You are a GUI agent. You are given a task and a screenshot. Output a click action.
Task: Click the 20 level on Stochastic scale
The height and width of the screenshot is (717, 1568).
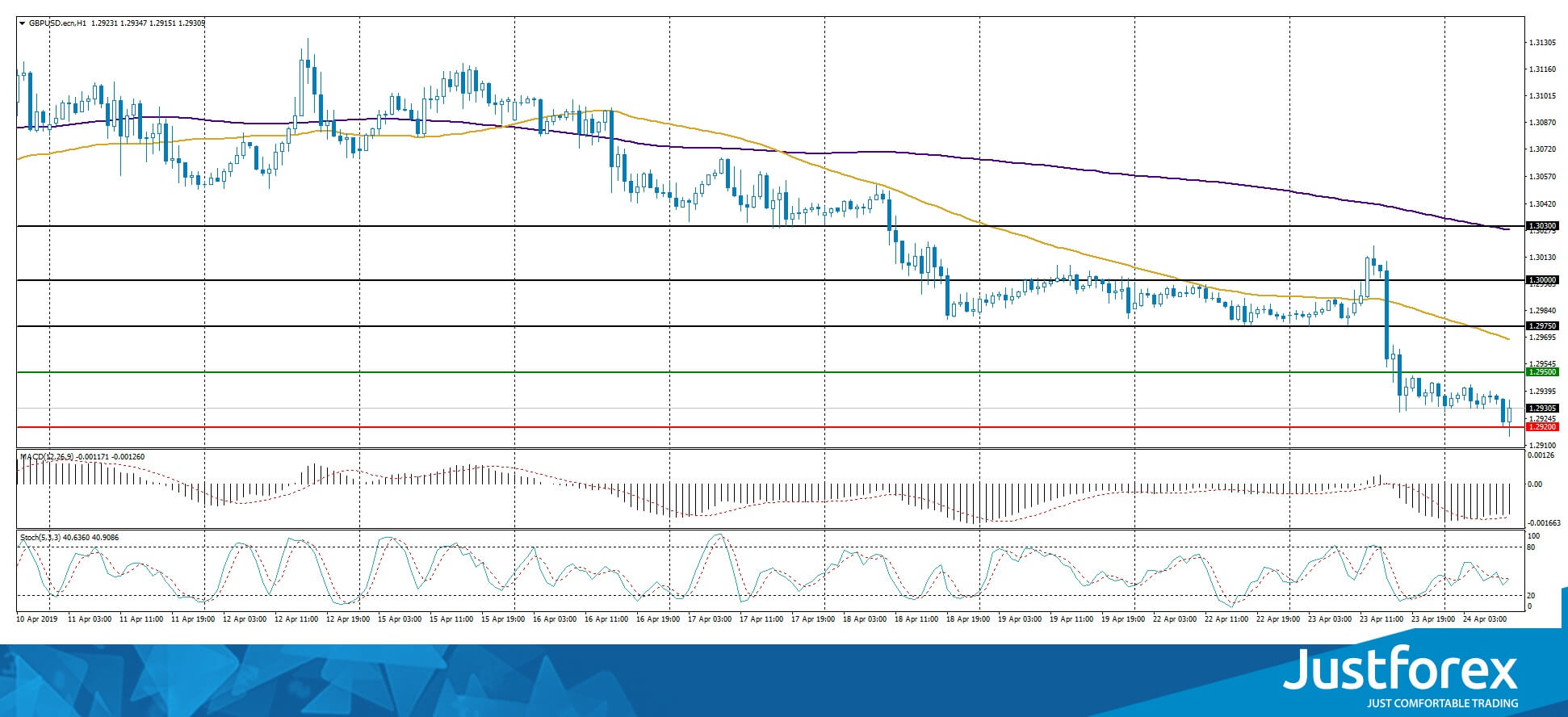point(1531,595)
